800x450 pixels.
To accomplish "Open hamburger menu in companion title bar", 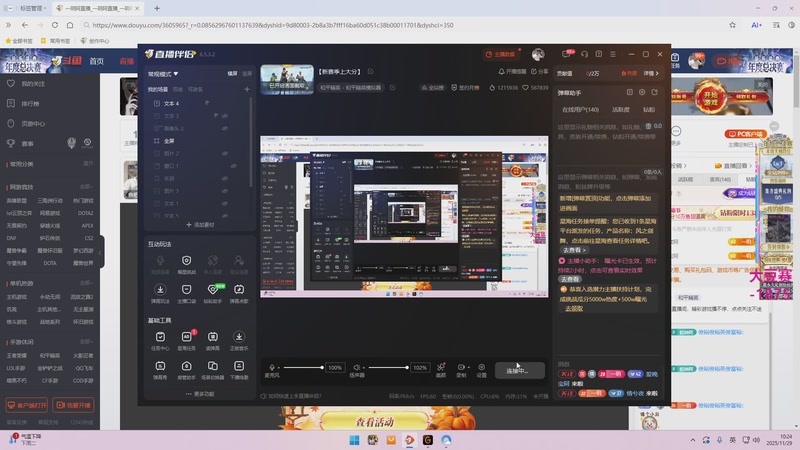I will click(x=613, y=54).
